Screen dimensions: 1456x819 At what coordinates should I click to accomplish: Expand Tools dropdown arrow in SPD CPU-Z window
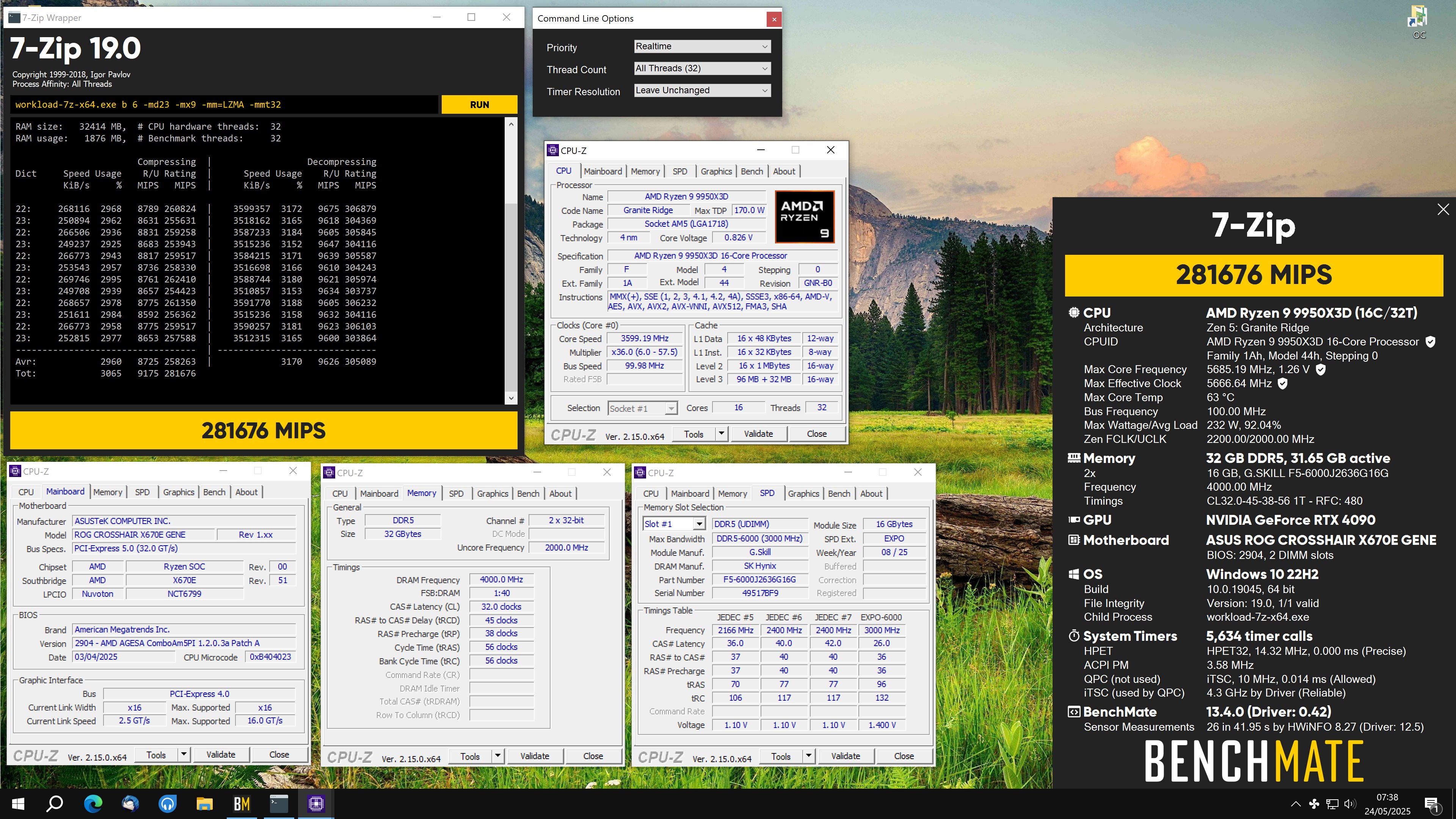click(x=808, y=756)
